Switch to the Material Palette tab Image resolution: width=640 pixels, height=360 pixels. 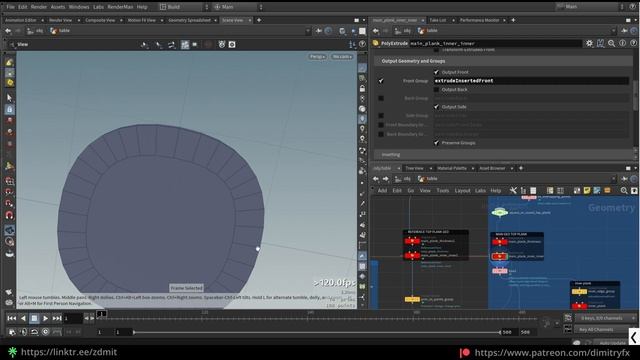451,168
